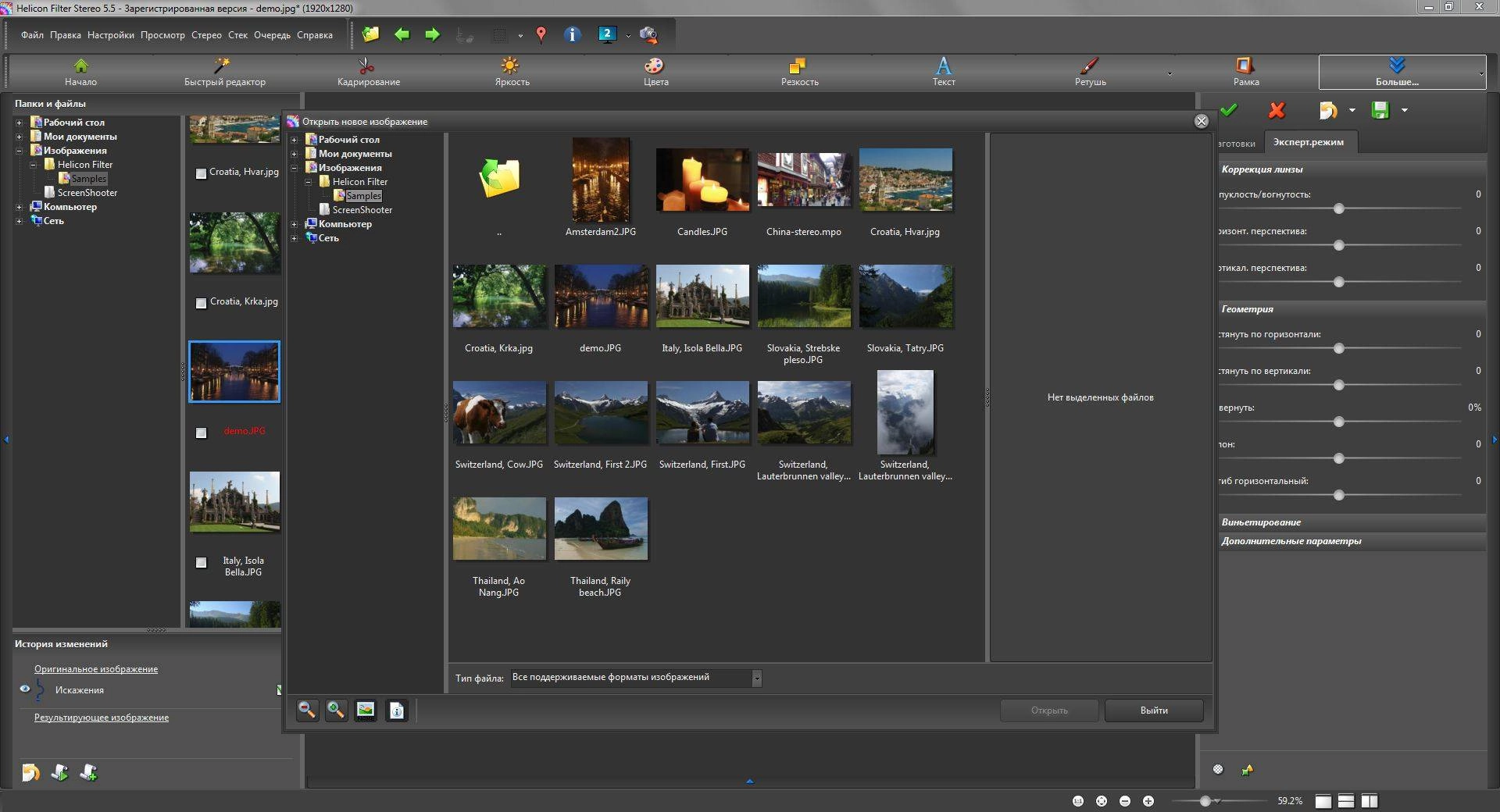This screenshot has height=812, width=1500.
Task: Expand the Виньетирование section
Action: pos(1352,522)
